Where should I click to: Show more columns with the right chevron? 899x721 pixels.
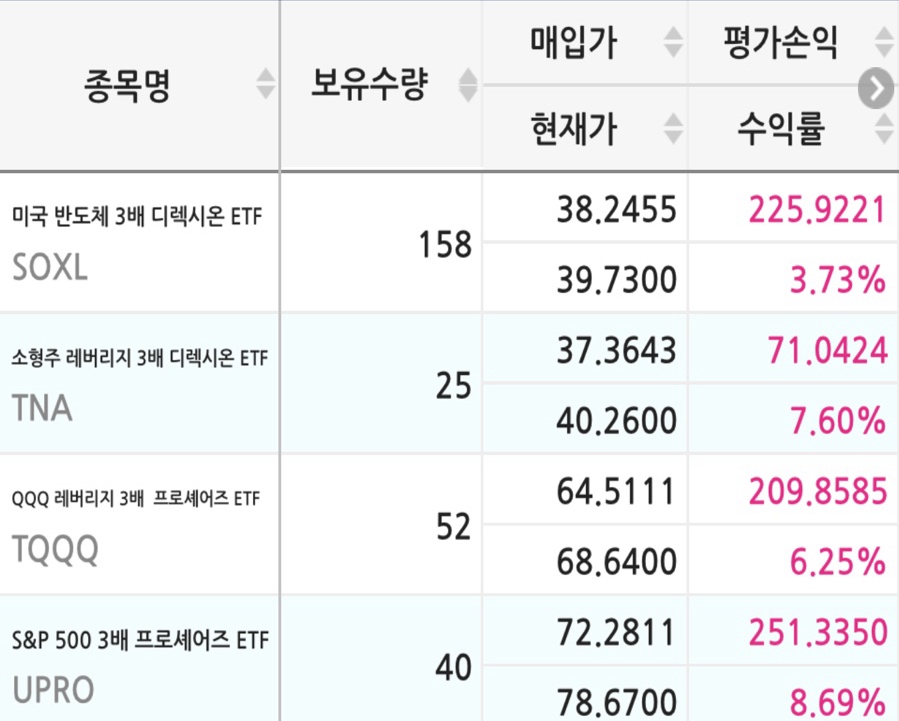pyautogui.click(x=875, y=88)
